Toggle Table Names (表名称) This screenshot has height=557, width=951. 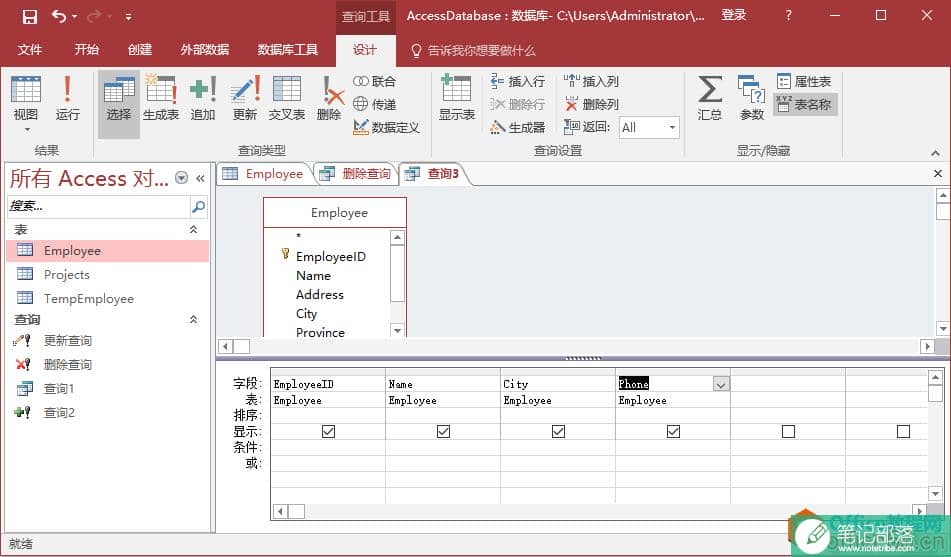click(x=805, y=104)
